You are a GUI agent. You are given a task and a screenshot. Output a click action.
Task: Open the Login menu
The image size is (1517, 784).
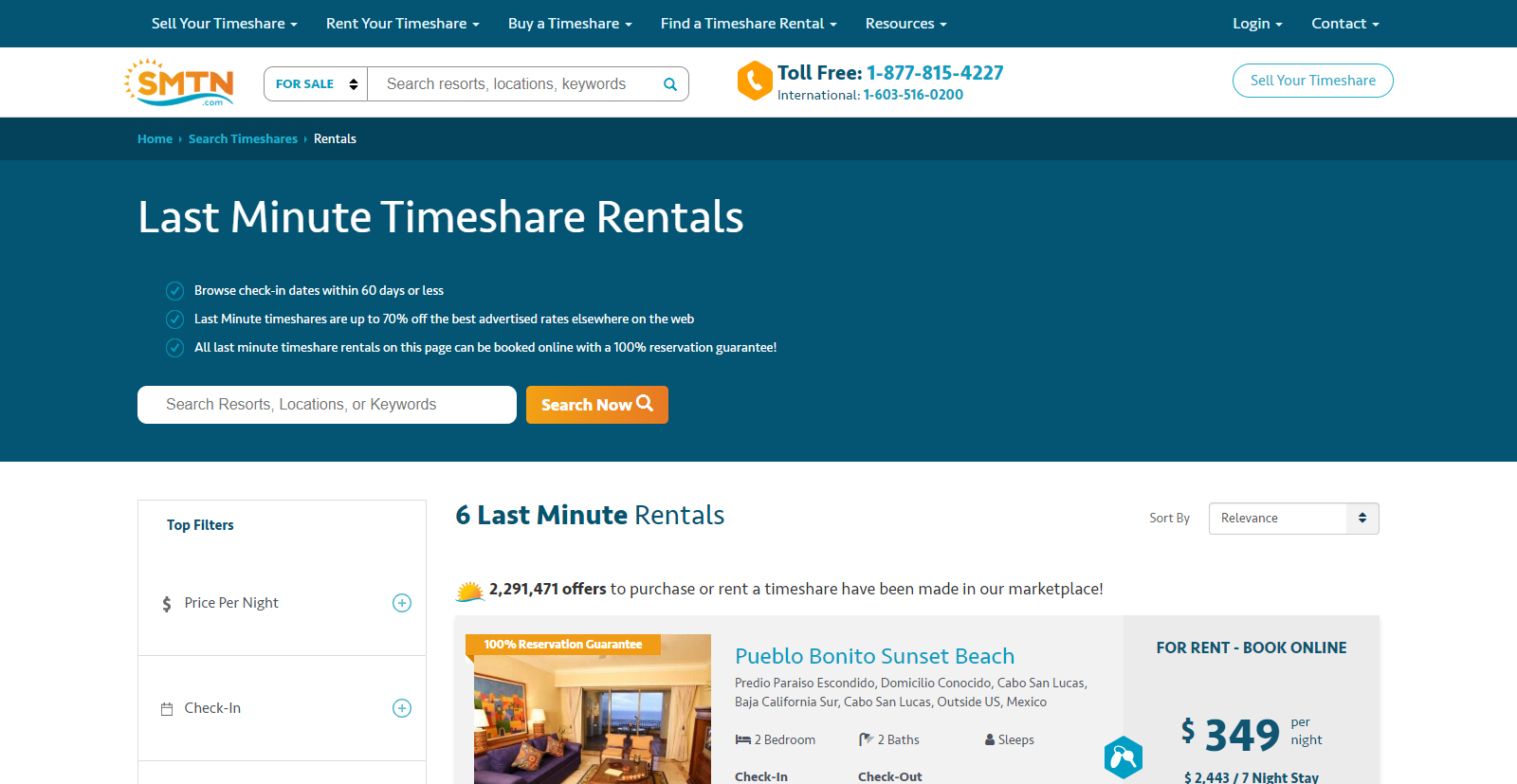point(1257,24)
